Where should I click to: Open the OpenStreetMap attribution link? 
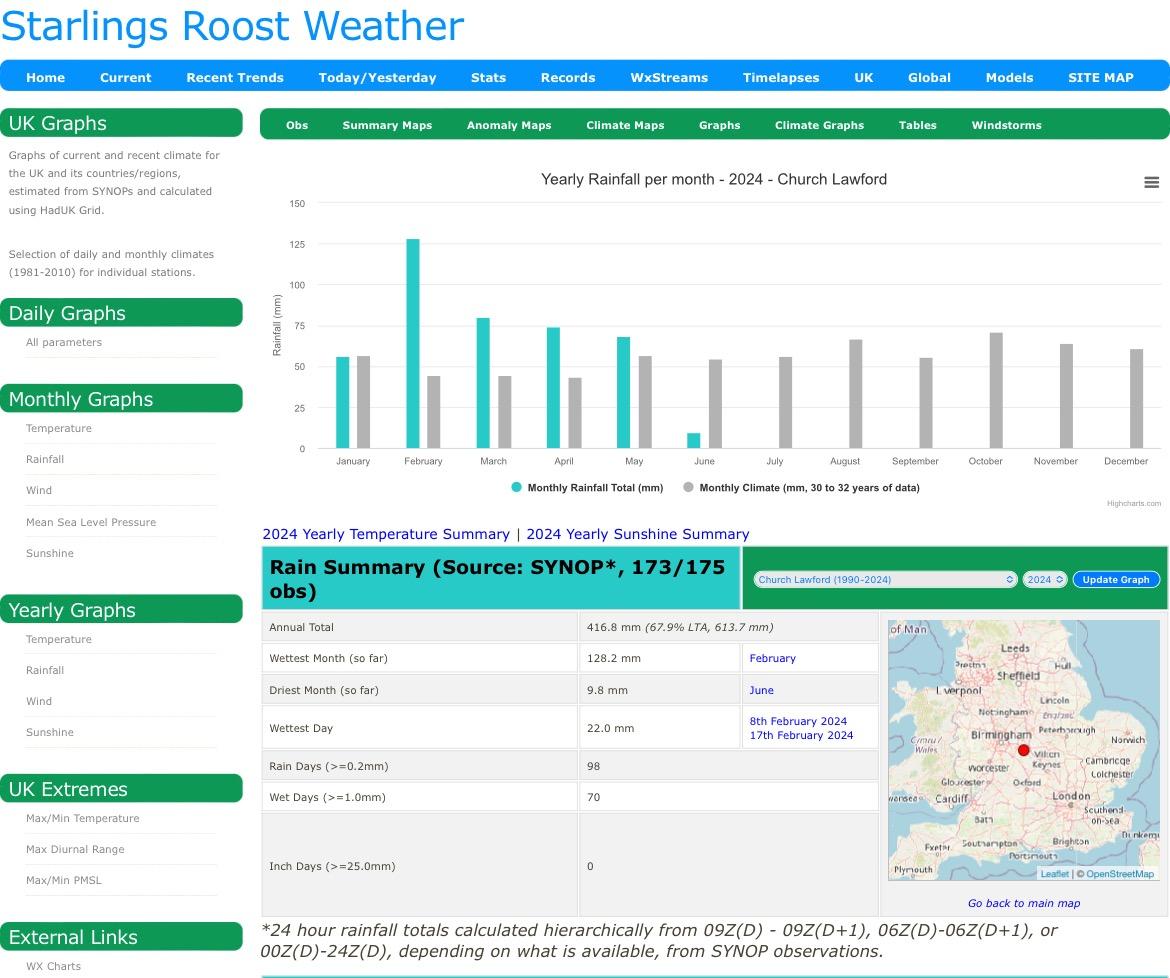[1120, 874]
